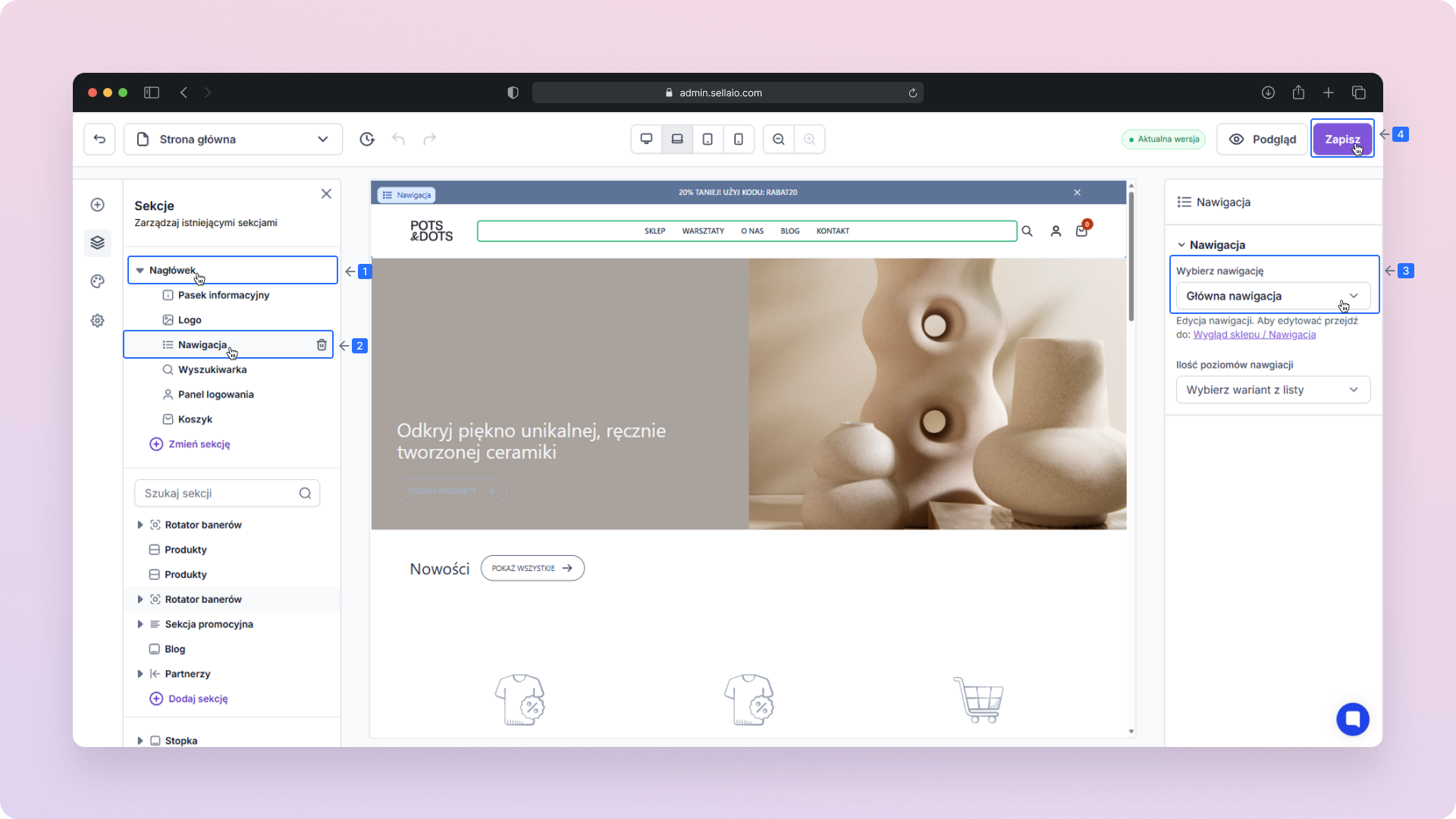The image size is (1456, 819).
Task: Open browser downloads icon
Action: coord(1268,93)
